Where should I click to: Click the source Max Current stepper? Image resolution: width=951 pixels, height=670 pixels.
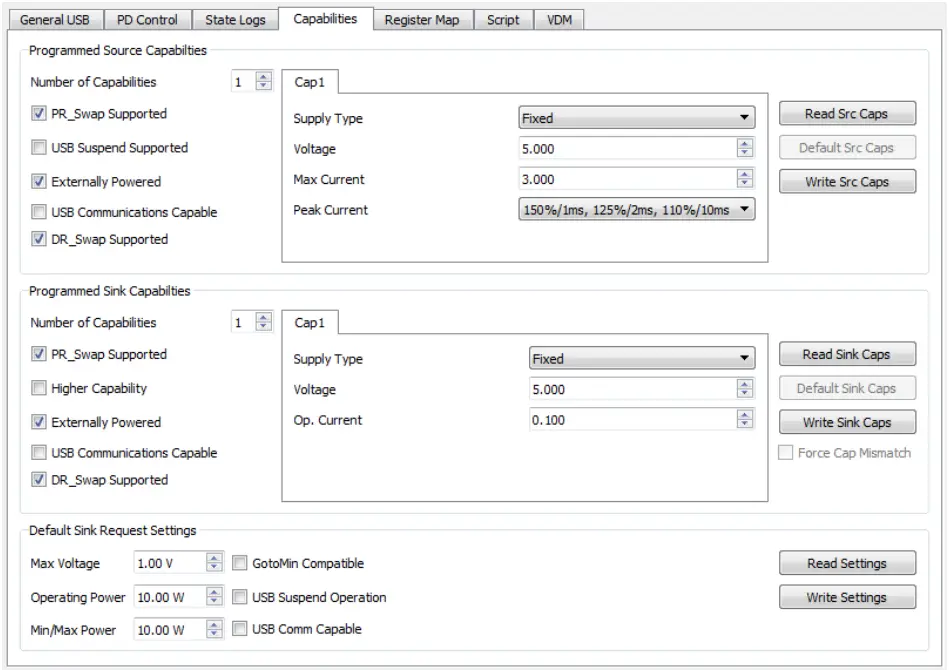click(744, 180)
